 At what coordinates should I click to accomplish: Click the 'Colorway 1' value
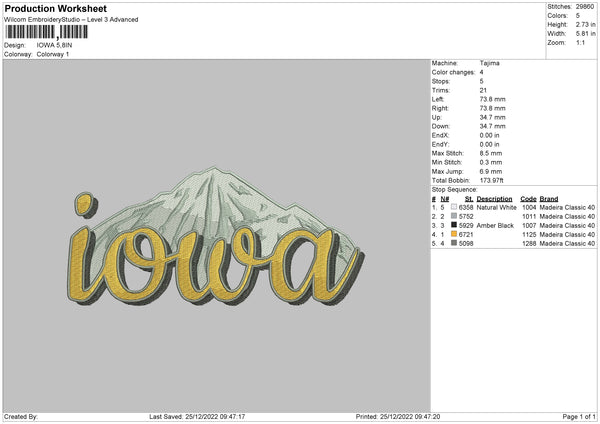coord(53,54)
